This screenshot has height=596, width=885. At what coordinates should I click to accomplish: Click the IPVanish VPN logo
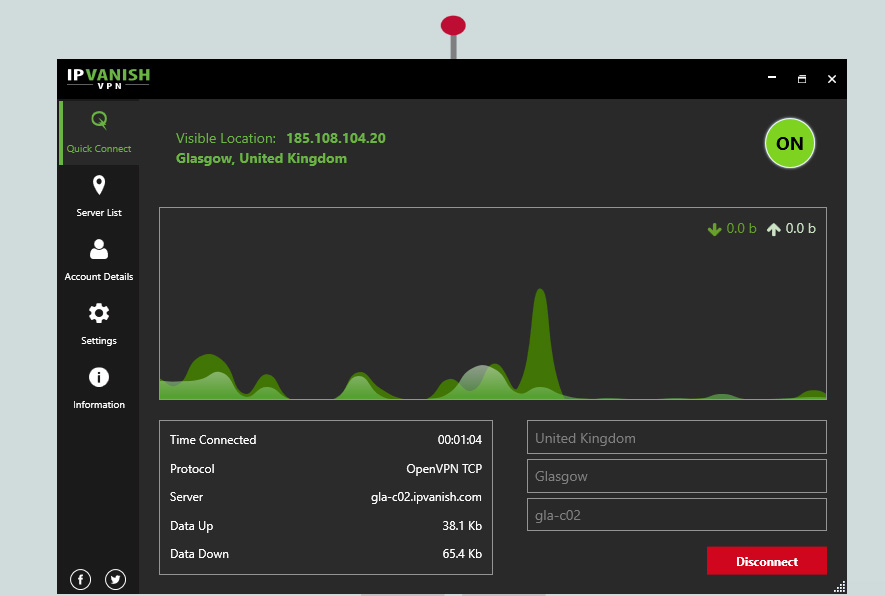tap(108, 78)
